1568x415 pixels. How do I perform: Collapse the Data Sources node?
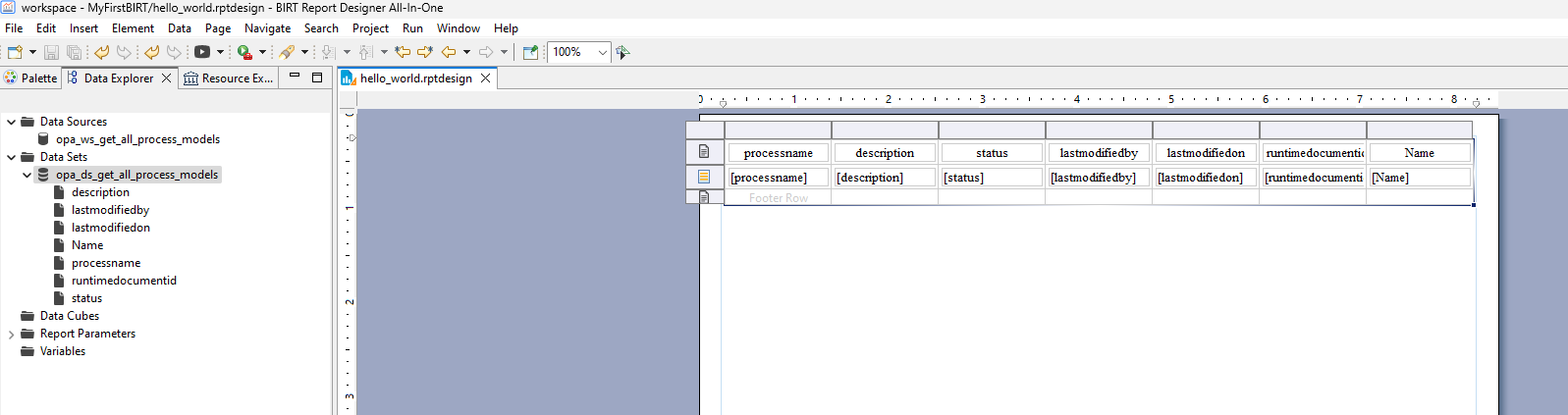[11, 122]
